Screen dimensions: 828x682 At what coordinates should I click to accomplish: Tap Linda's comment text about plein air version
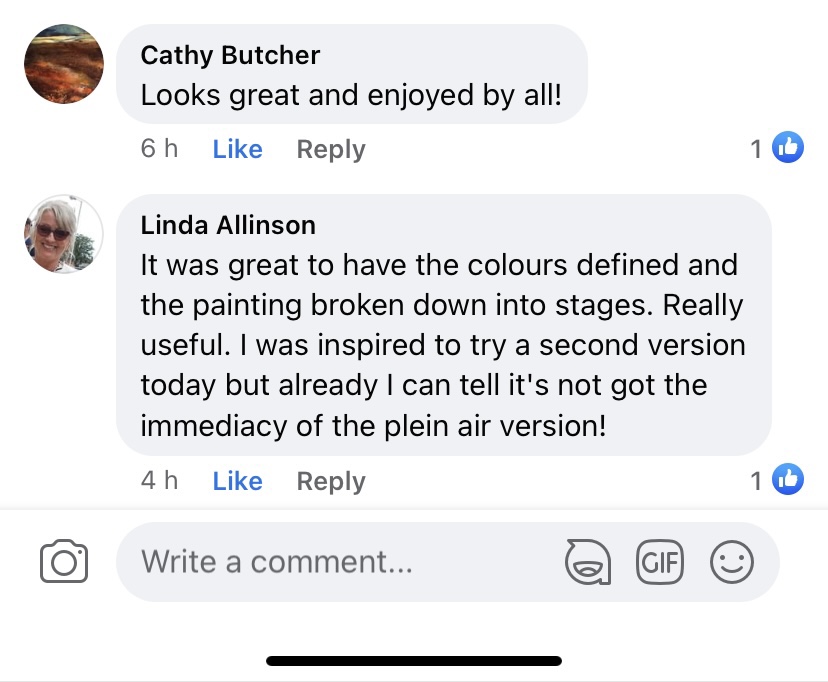click(x=440, y=345)
